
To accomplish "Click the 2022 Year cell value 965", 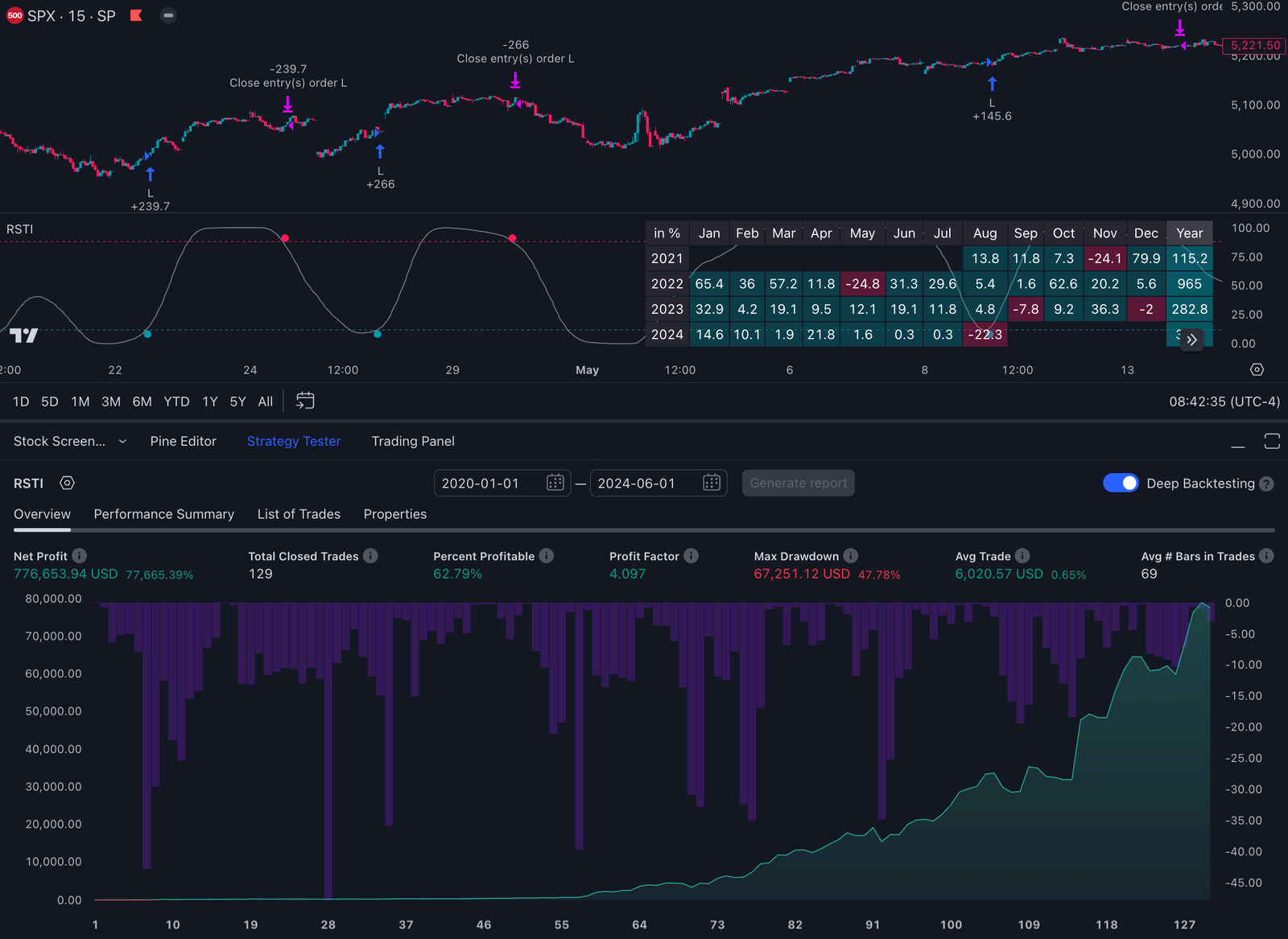I will pyautogui.click(x=1190, y=284).
